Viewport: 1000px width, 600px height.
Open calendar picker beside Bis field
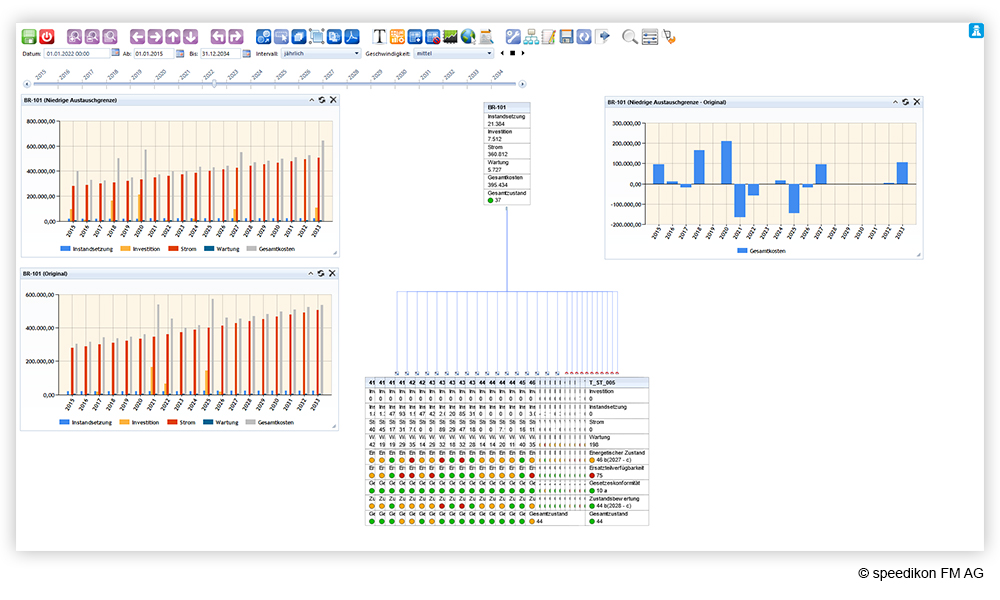(247, 54)
